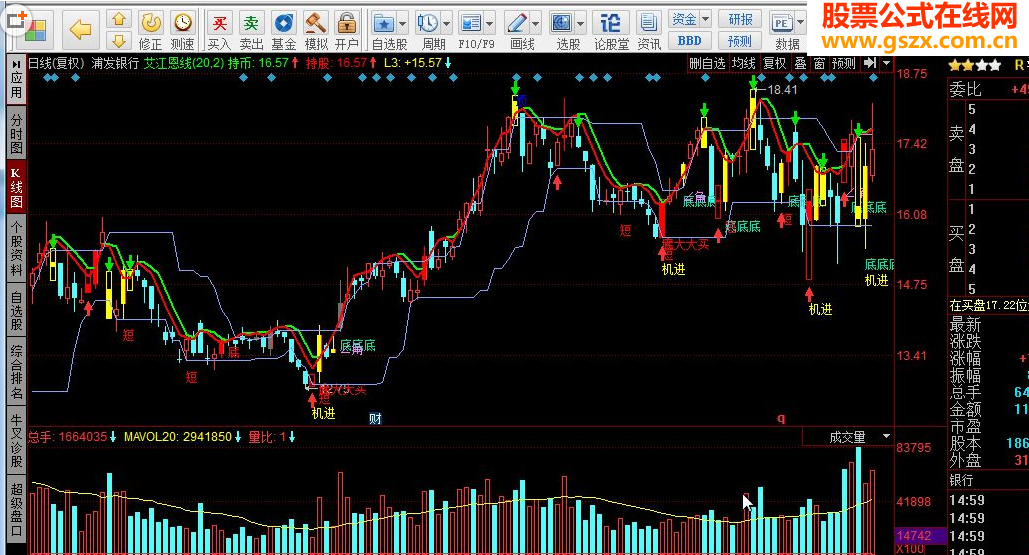Click the jump-to-end arrow above chart

870,63
